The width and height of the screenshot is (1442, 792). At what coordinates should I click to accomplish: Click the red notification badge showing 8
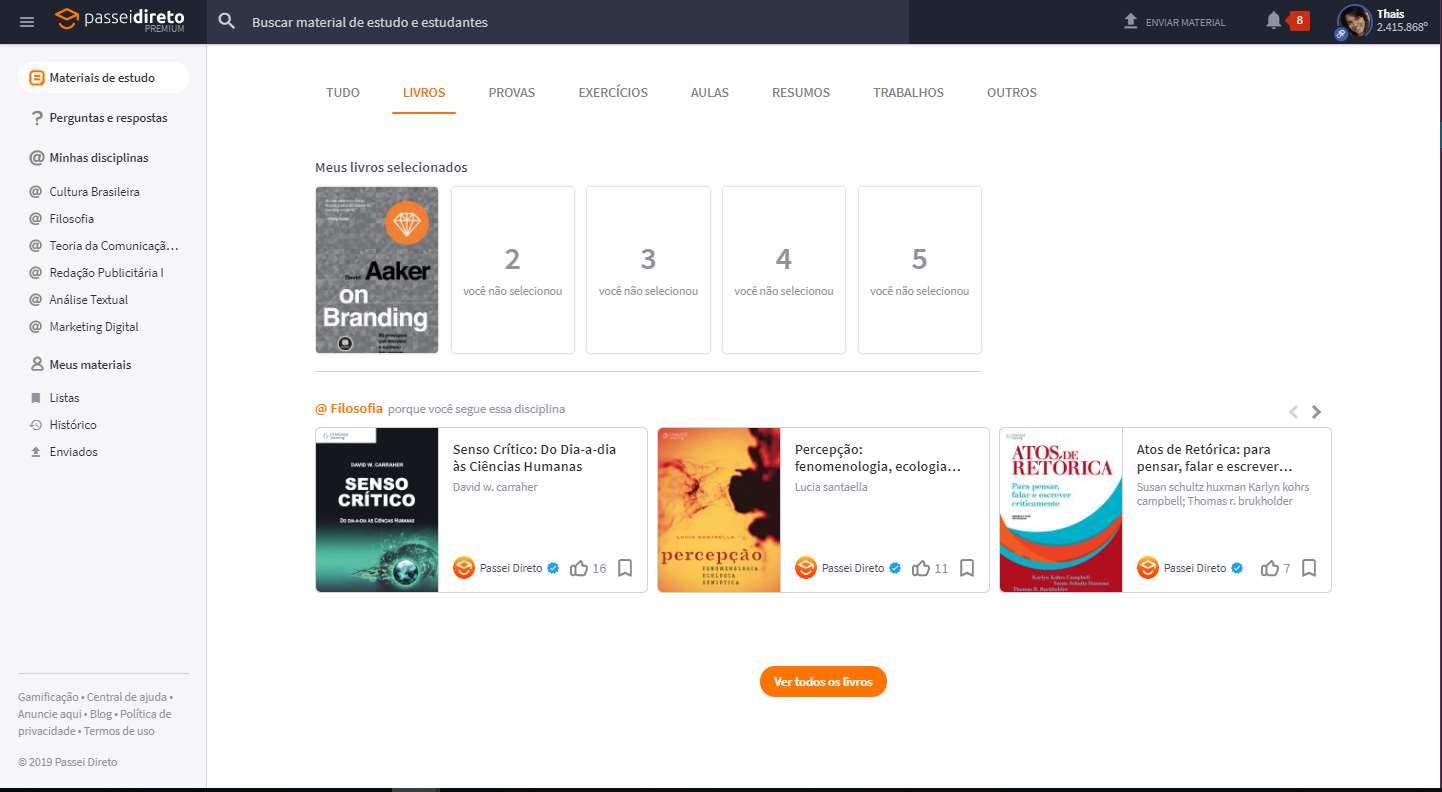[1299, 20]
